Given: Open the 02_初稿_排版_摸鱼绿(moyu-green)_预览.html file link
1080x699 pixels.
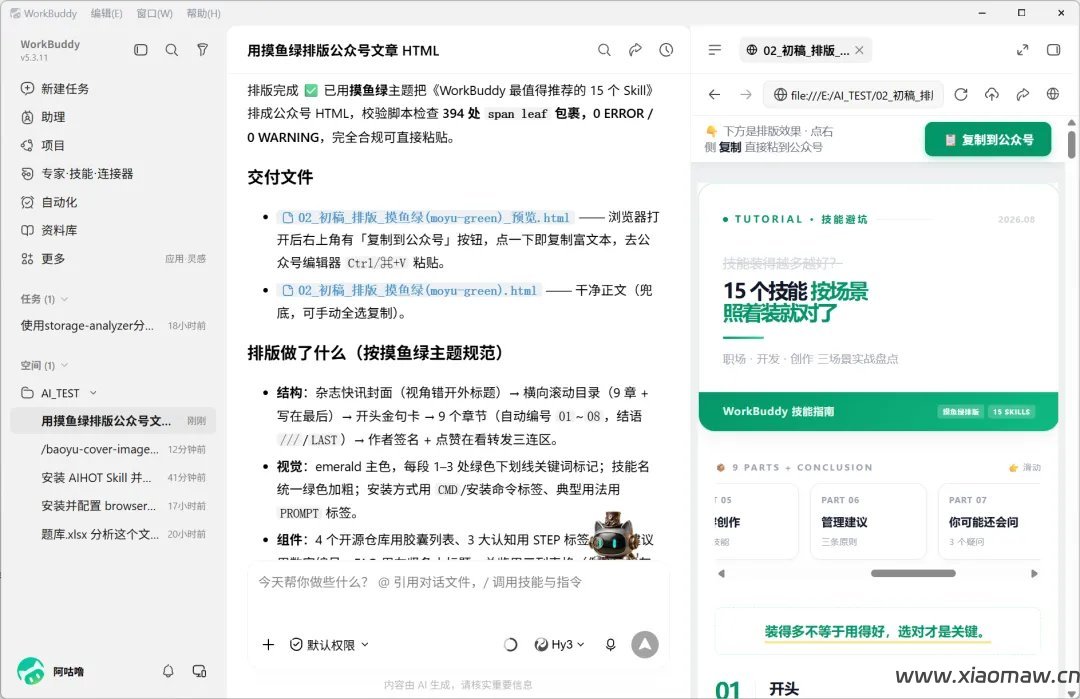Looking at the screenshot, I should (426, 218).
